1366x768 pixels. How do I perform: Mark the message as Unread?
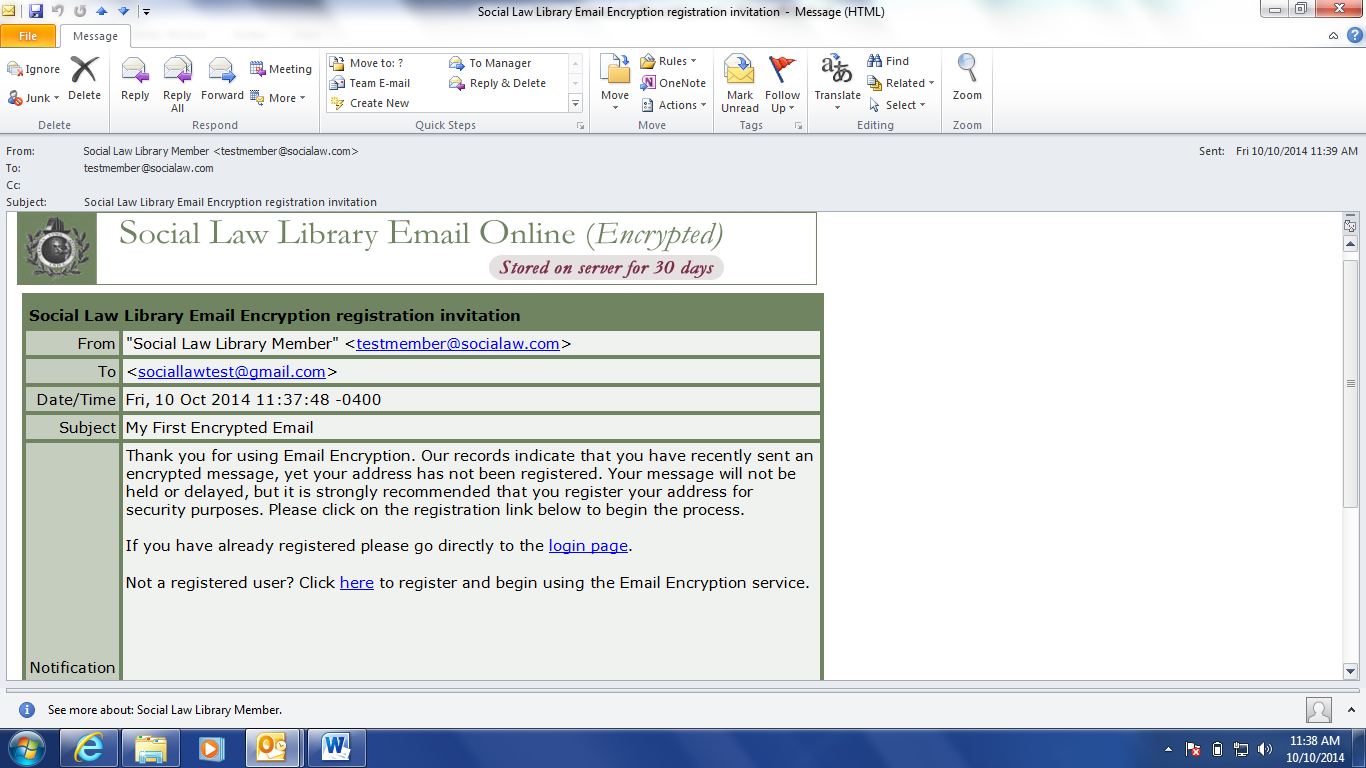pos(740,85)
